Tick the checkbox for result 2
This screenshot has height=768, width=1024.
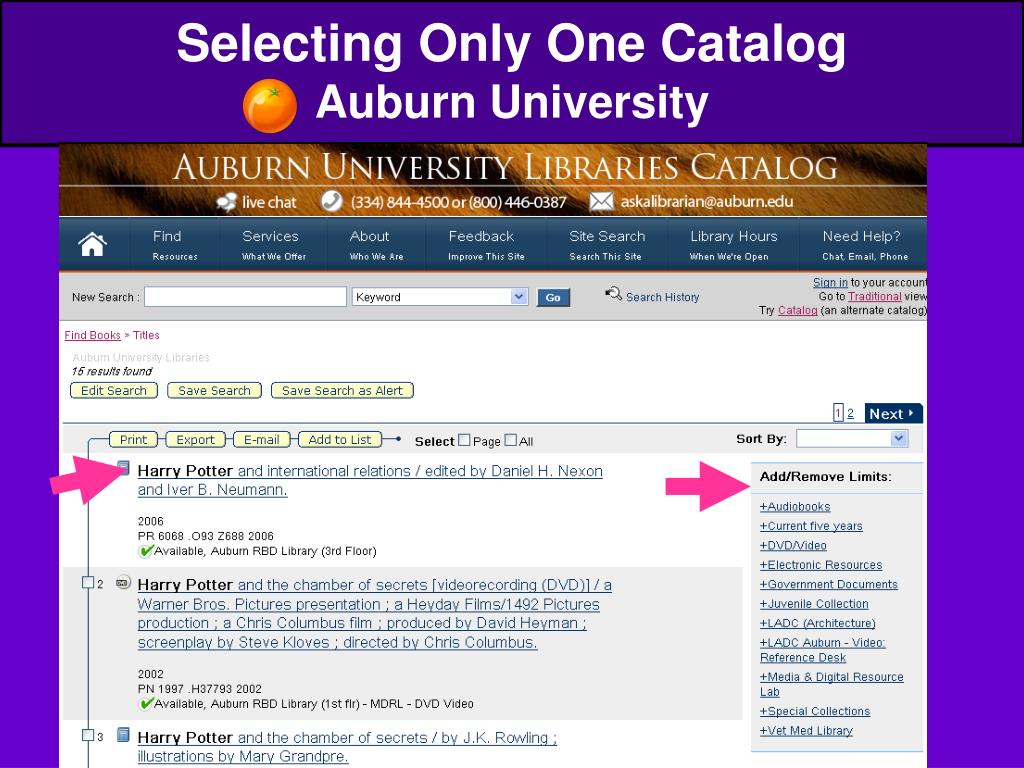pyautogui.click(x=88, y=582)
